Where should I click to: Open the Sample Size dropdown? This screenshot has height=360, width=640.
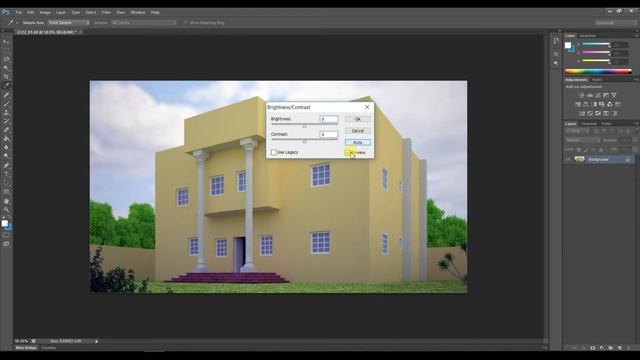pos(68,23)
